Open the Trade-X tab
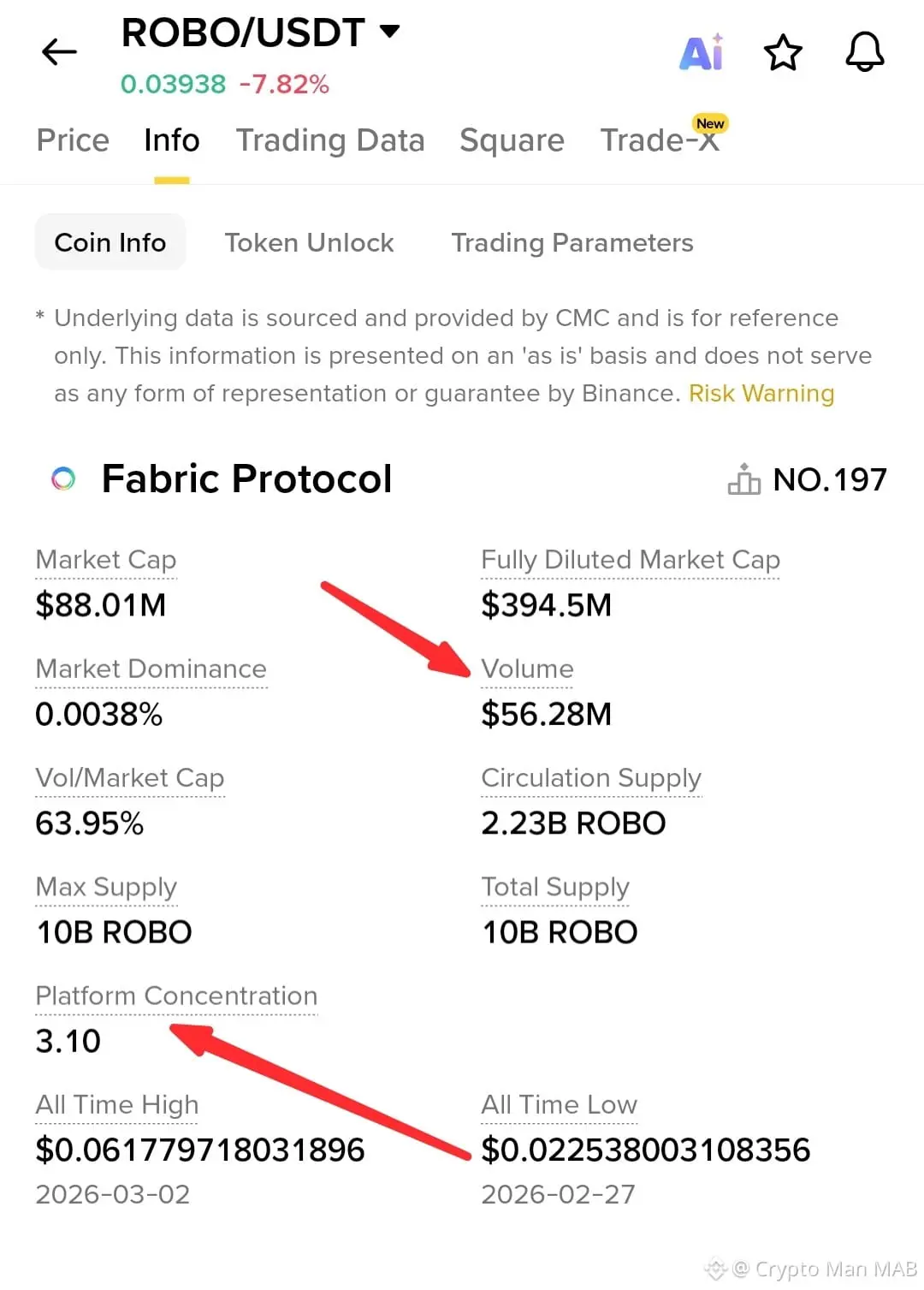924x1290 pixels. point(660,140)
